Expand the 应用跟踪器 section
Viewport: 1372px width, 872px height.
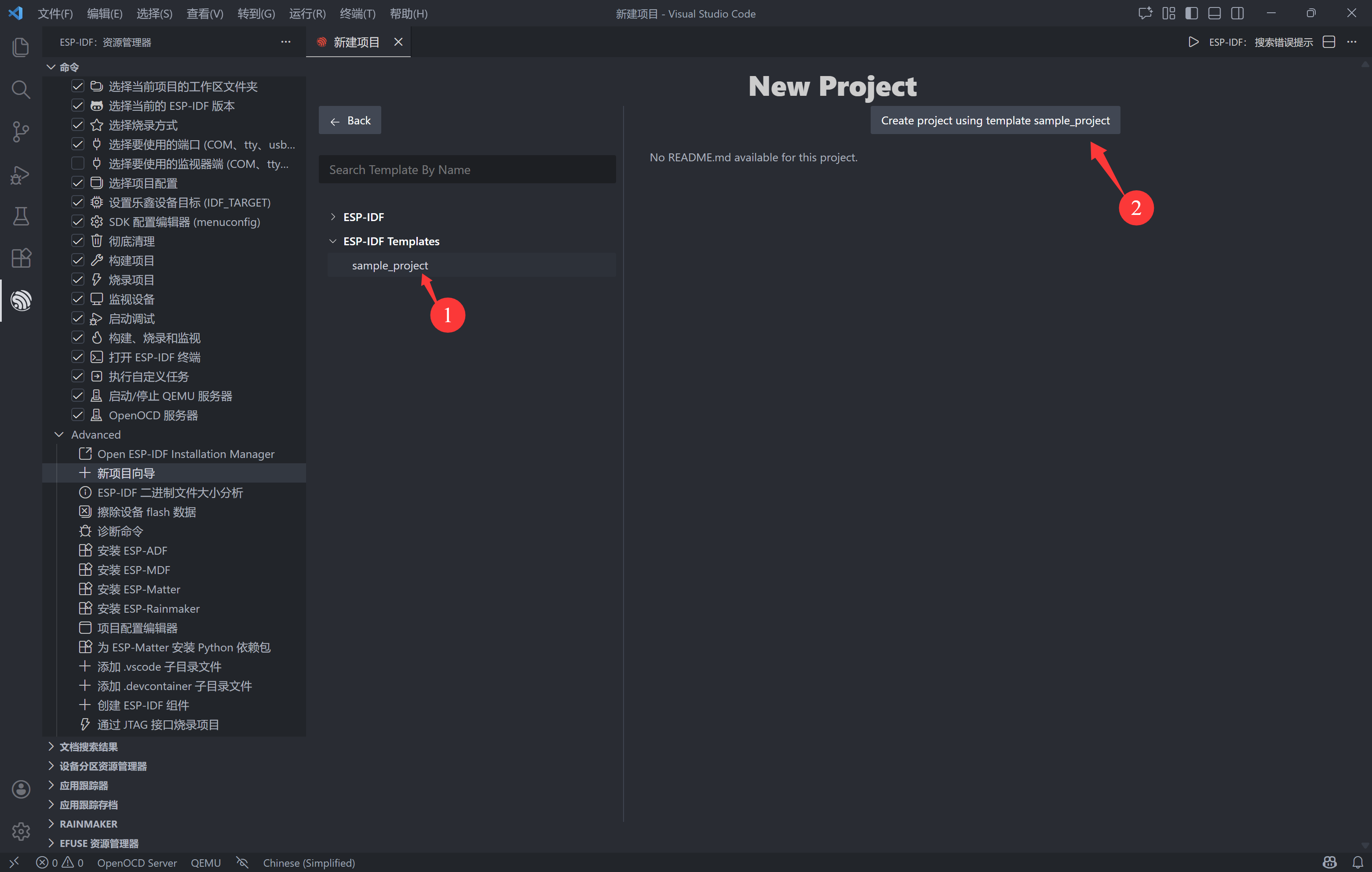tap(51, 785)
